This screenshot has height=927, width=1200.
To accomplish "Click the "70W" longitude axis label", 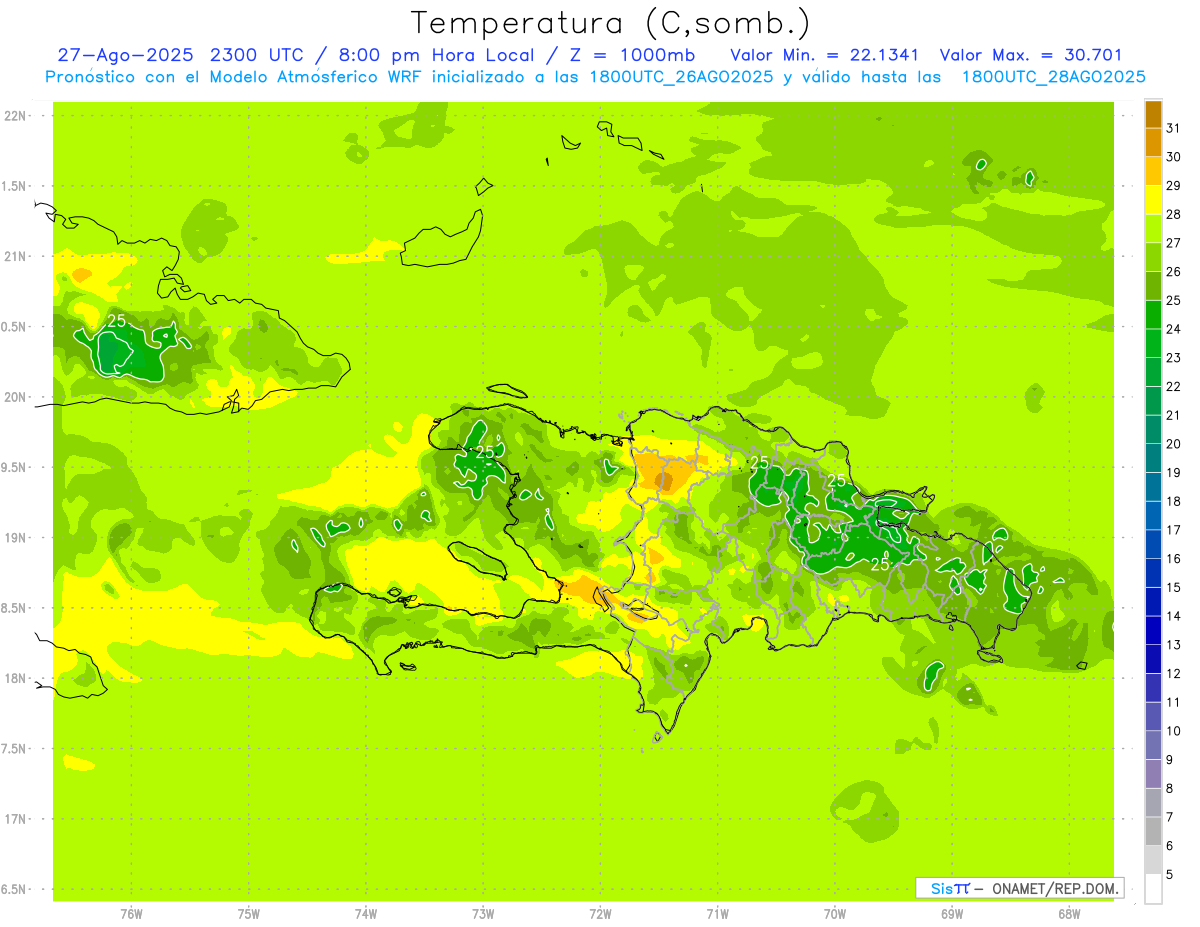I will [835, 913].
